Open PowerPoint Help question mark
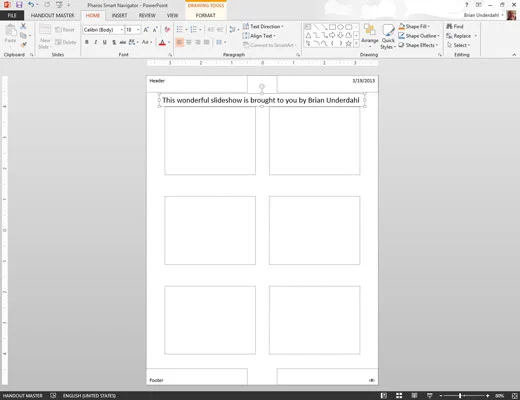 tap(467, 5)
